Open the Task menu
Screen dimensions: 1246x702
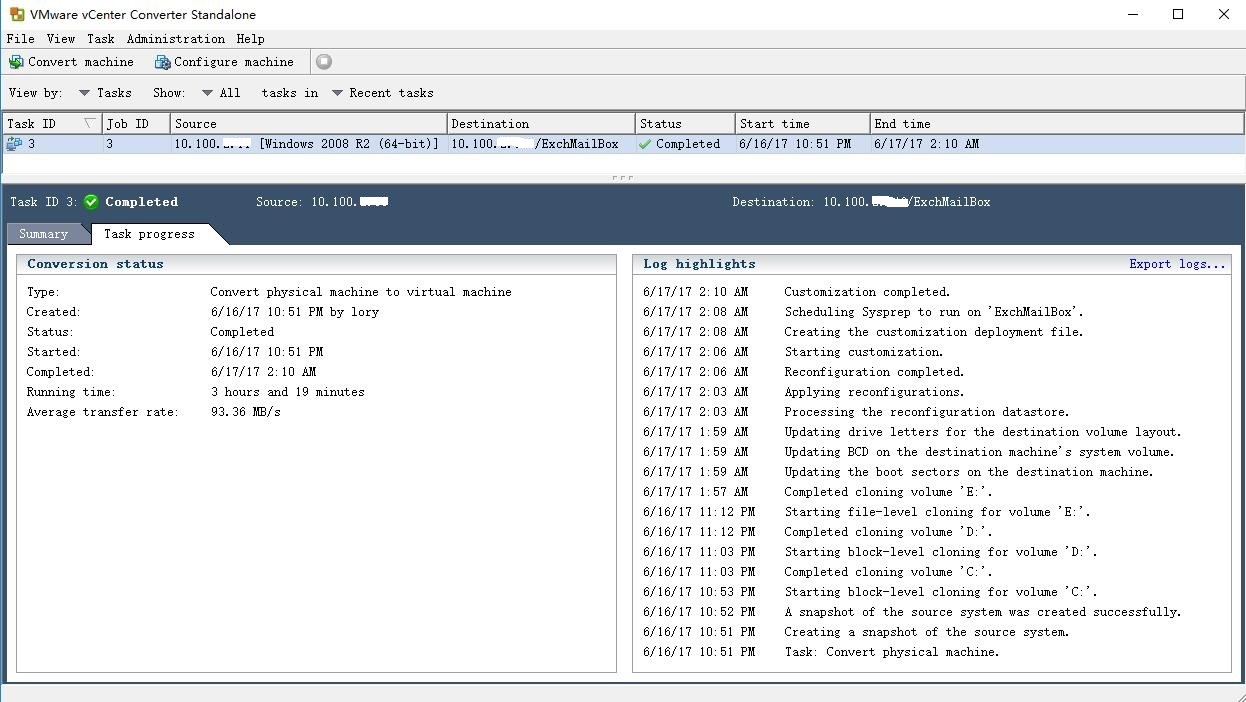pos(101,39)
